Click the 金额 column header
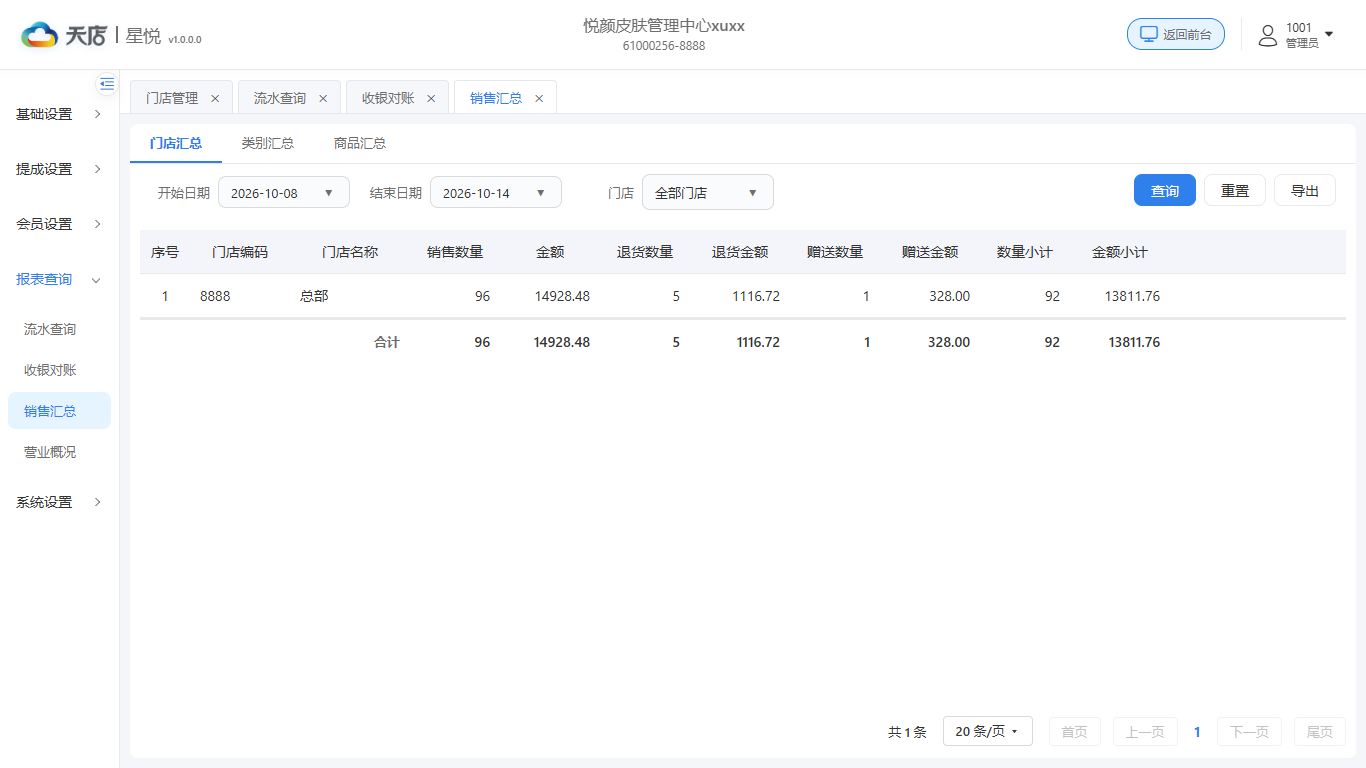 pos(550,252)
